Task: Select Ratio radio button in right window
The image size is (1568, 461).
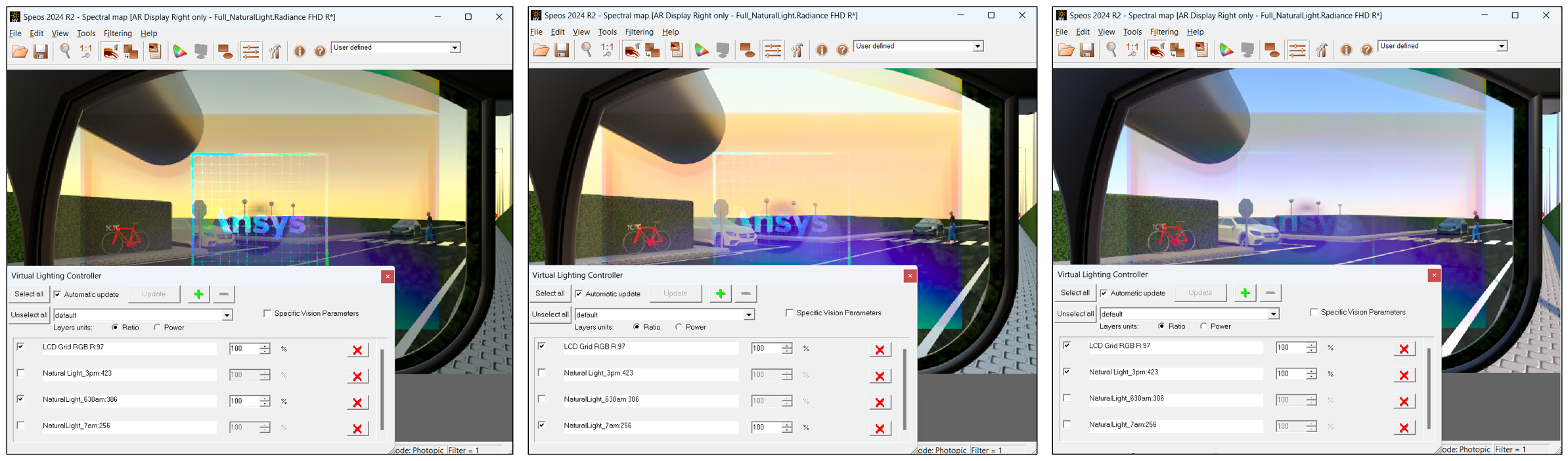Action: tap(1161, 326)
